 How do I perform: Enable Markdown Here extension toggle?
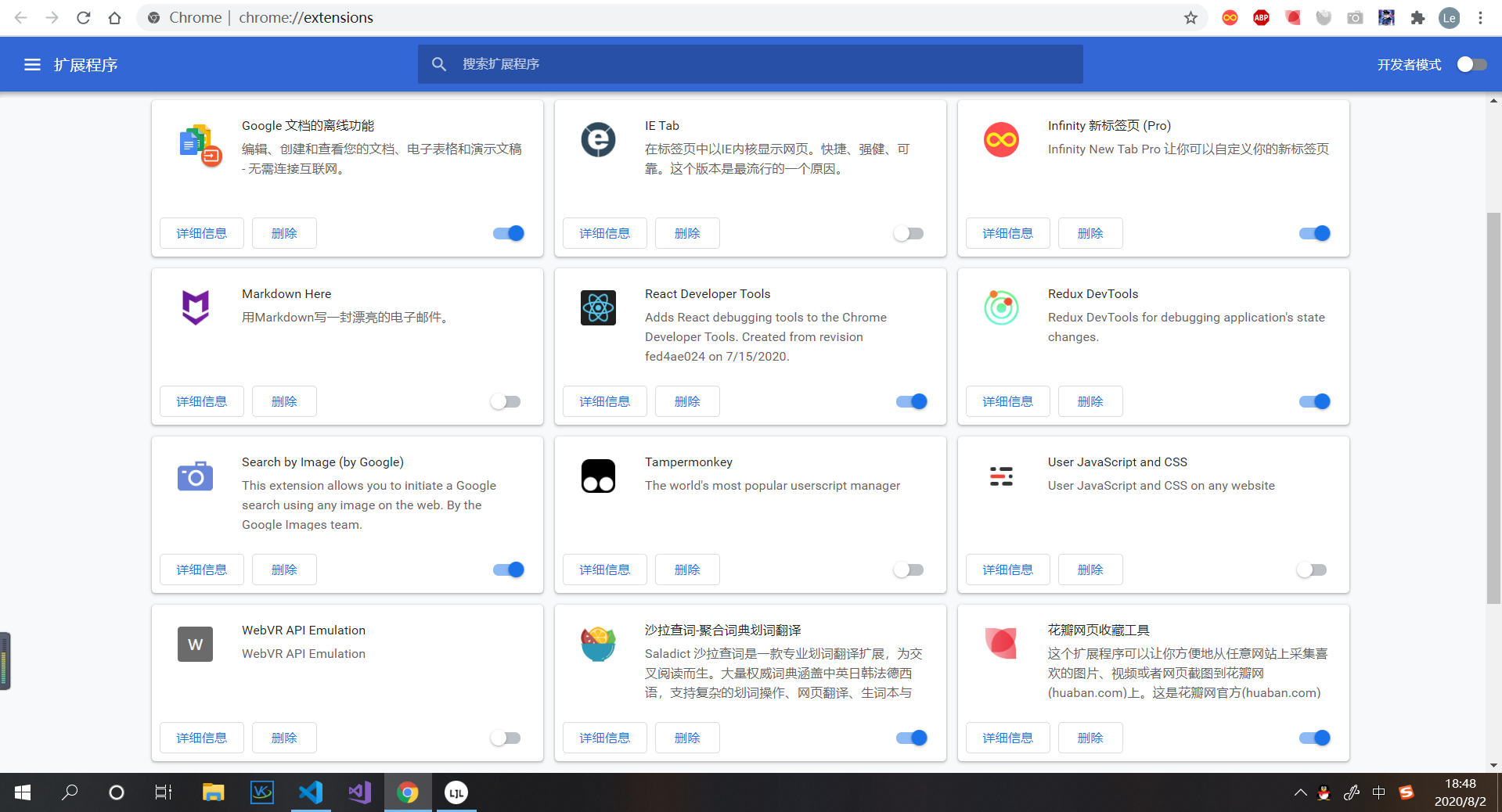click(506, 401)
